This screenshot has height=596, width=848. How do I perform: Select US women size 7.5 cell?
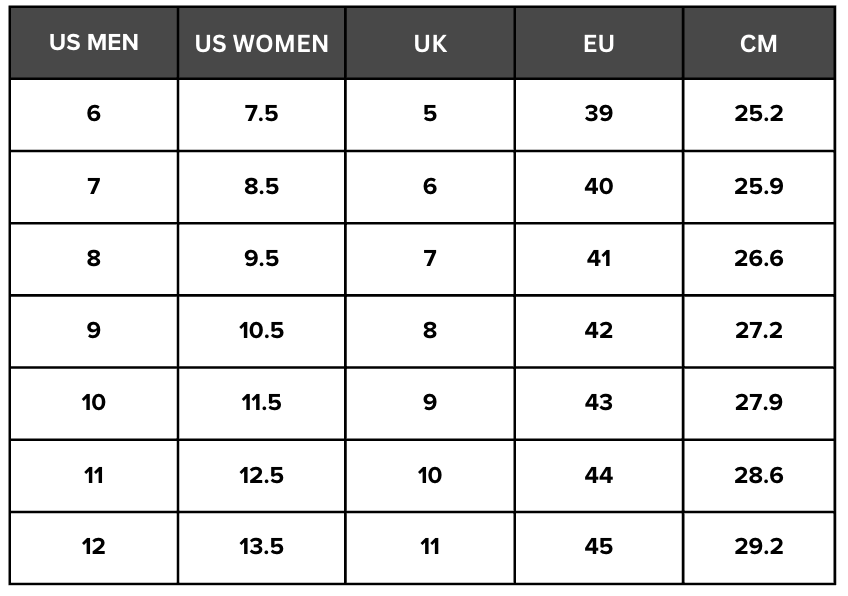tap(262, 115)
